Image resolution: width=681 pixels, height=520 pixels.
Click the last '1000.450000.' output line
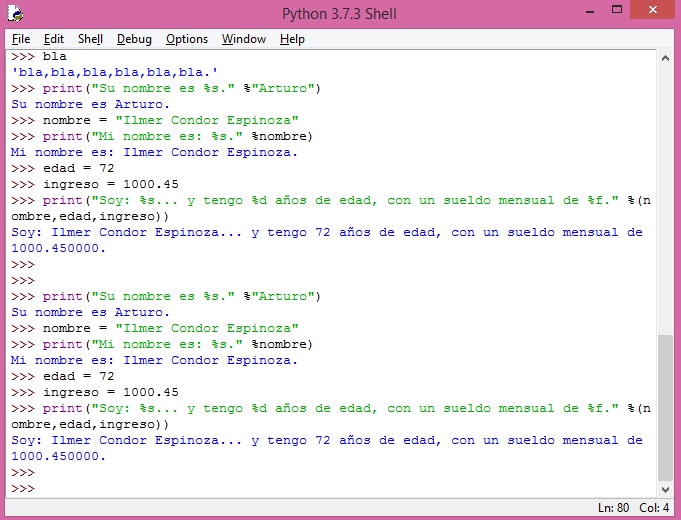(x=59, y=457)
